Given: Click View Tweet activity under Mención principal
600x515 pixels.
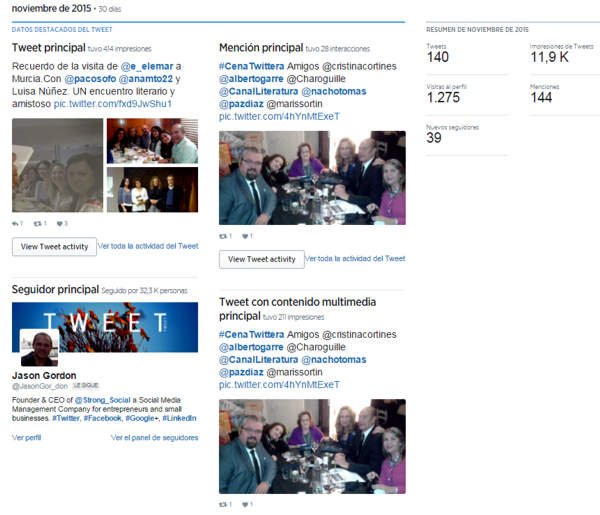Looking at the screenshot, I should 262,259.
